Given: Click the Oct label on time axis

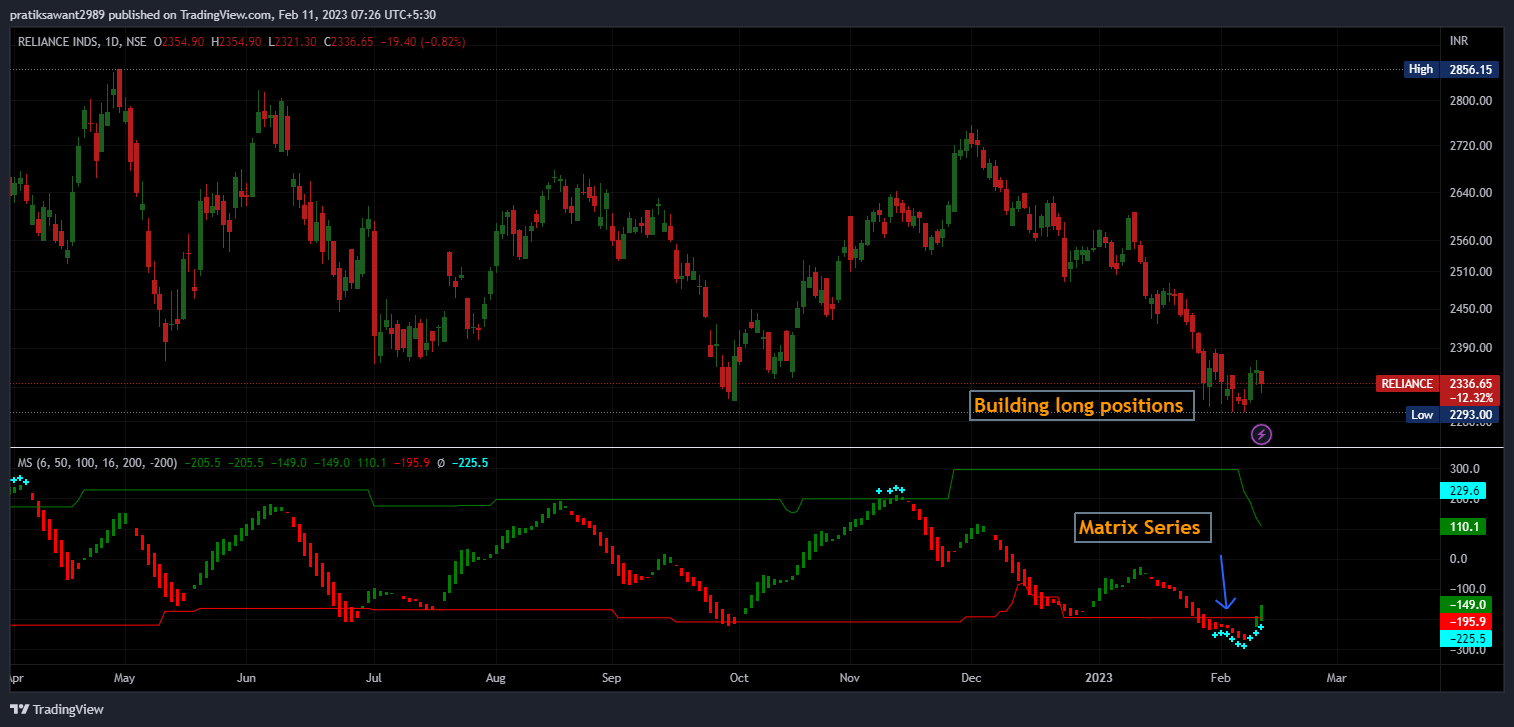Looking at the screenshot, I should click(739, 678).
